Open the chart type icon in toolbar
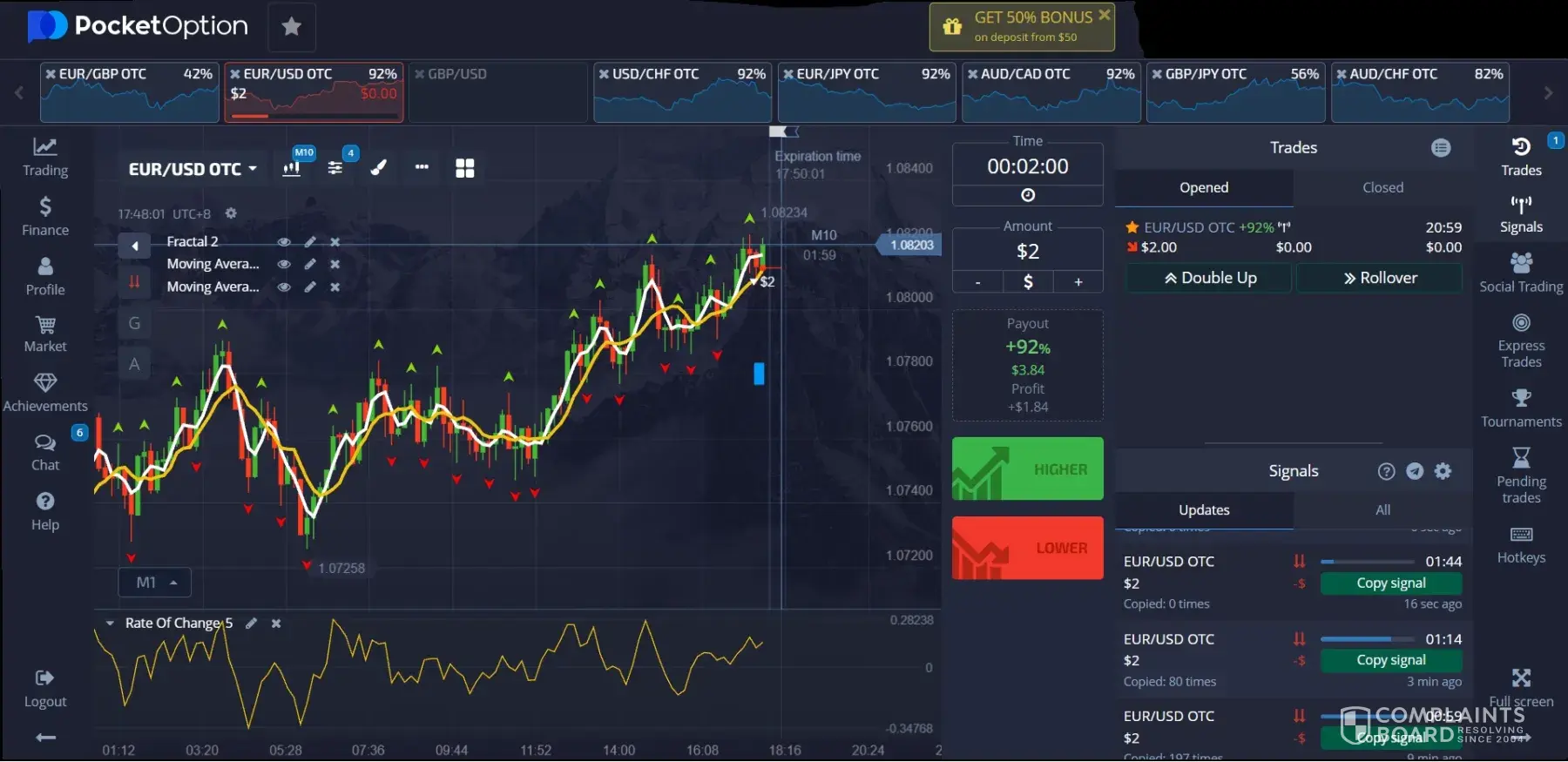This screenshot has height=762, width=1568. pos(292,168)
